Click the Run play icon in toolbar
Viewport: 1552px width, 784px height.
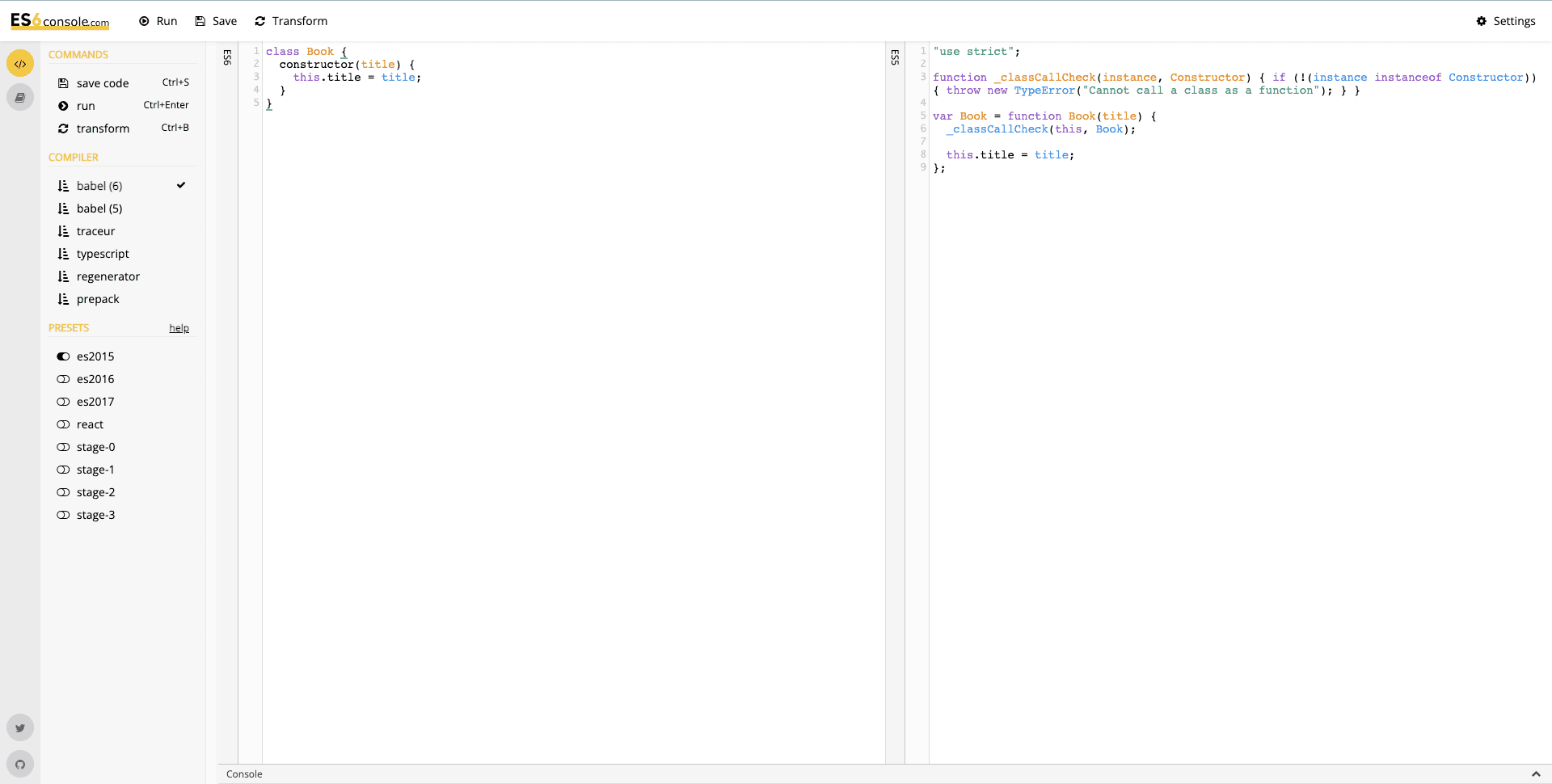tap(144, 21)
